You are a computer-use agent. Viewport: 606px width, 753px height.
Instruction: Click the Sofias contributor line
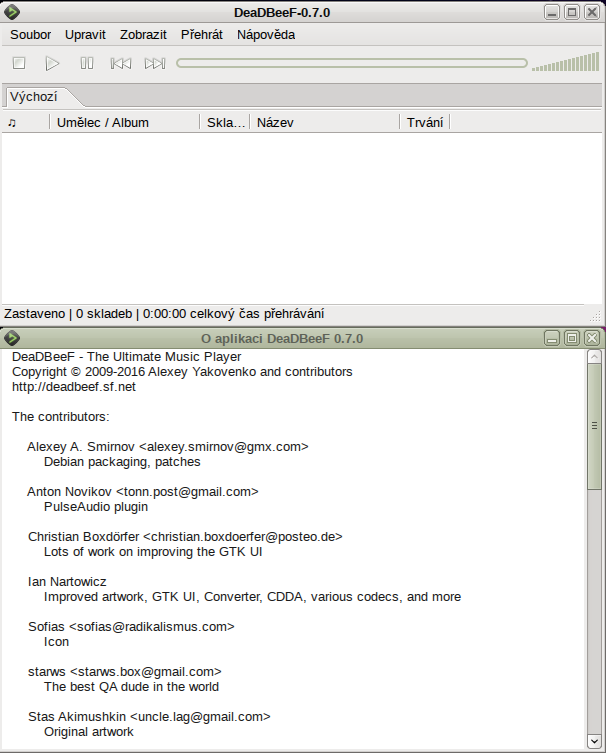click(x=131, y=627)
